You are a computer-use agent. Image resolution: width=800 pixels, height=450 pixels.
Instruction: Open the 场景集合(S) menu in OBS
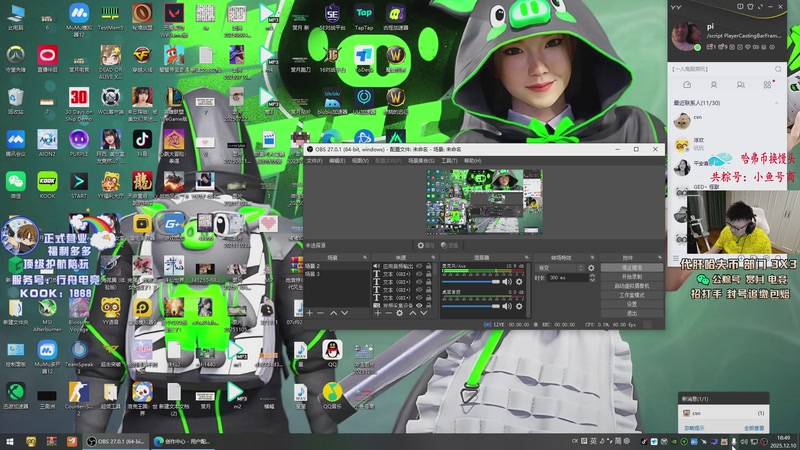[421, 161]
